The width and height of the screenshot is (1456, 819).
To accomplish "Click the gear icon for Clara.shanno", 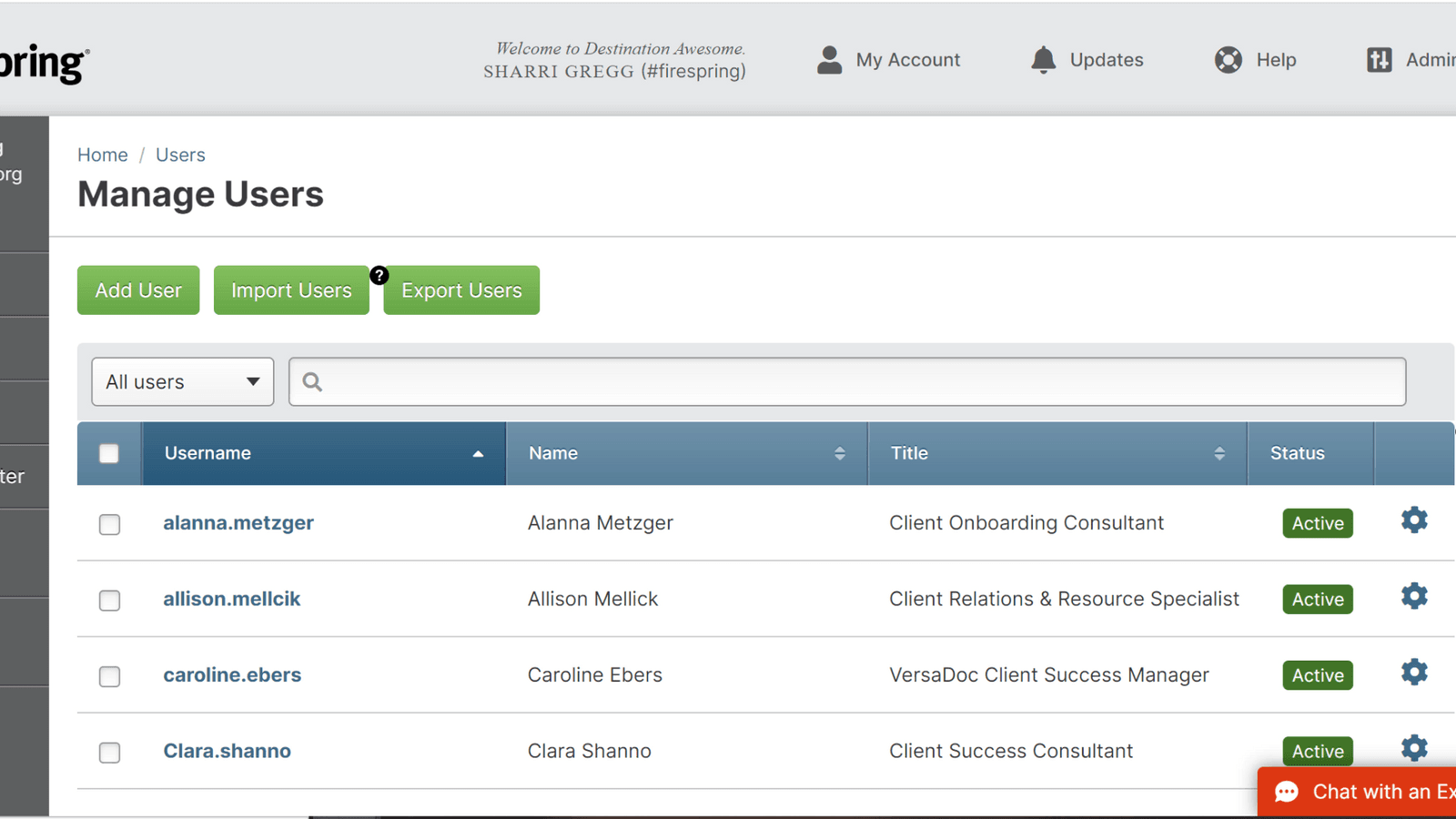I will 1413,748.
